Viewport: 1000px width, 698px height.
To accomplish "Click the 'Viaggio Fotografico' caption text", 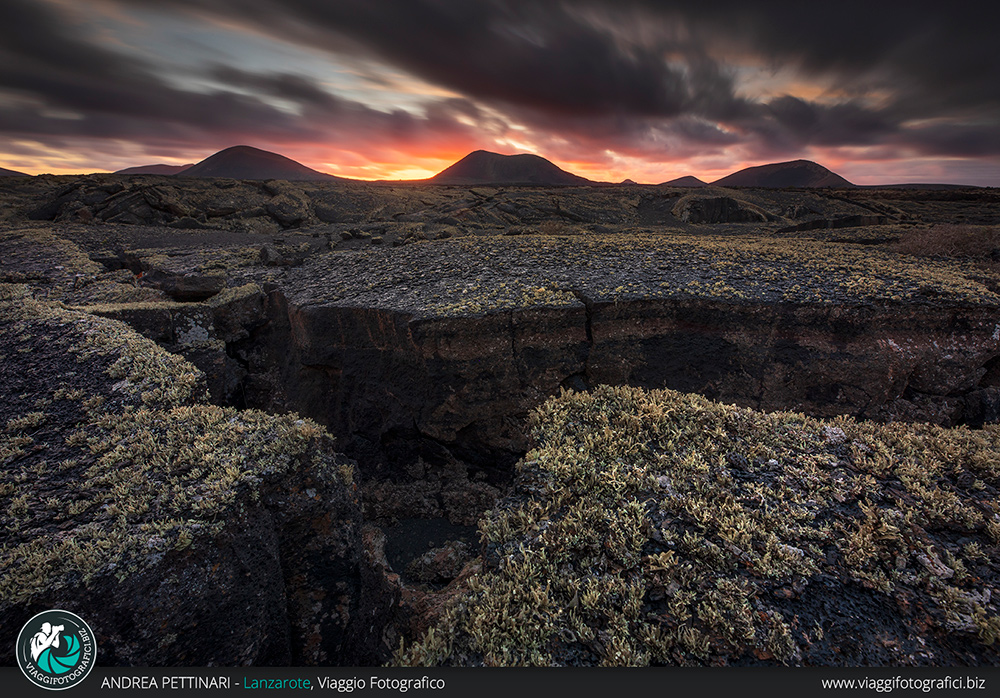I will pyautogui.click(x=381, y=683).
